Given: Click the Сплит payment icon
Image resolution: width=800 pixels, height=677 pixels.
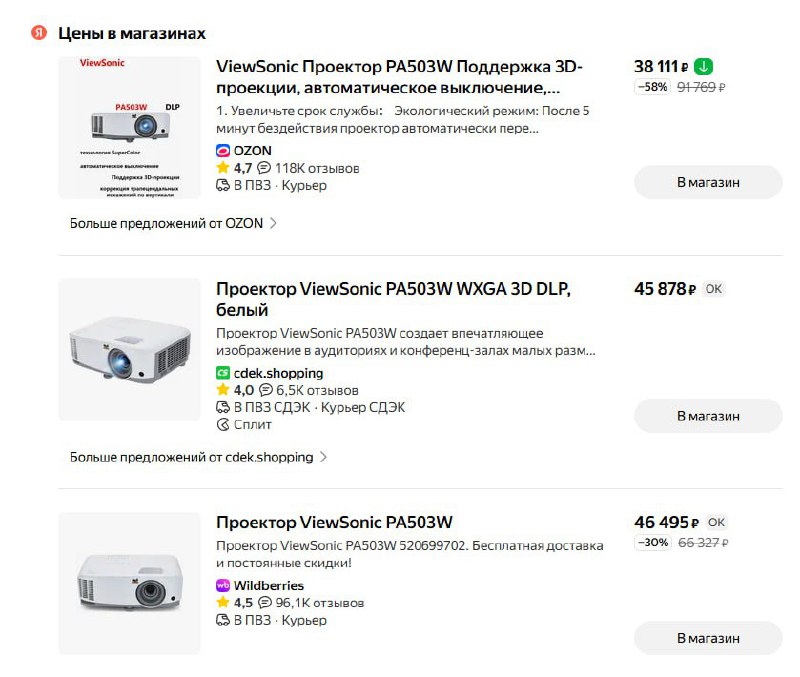Looking at the screenshot, I should tap(223, 425).
